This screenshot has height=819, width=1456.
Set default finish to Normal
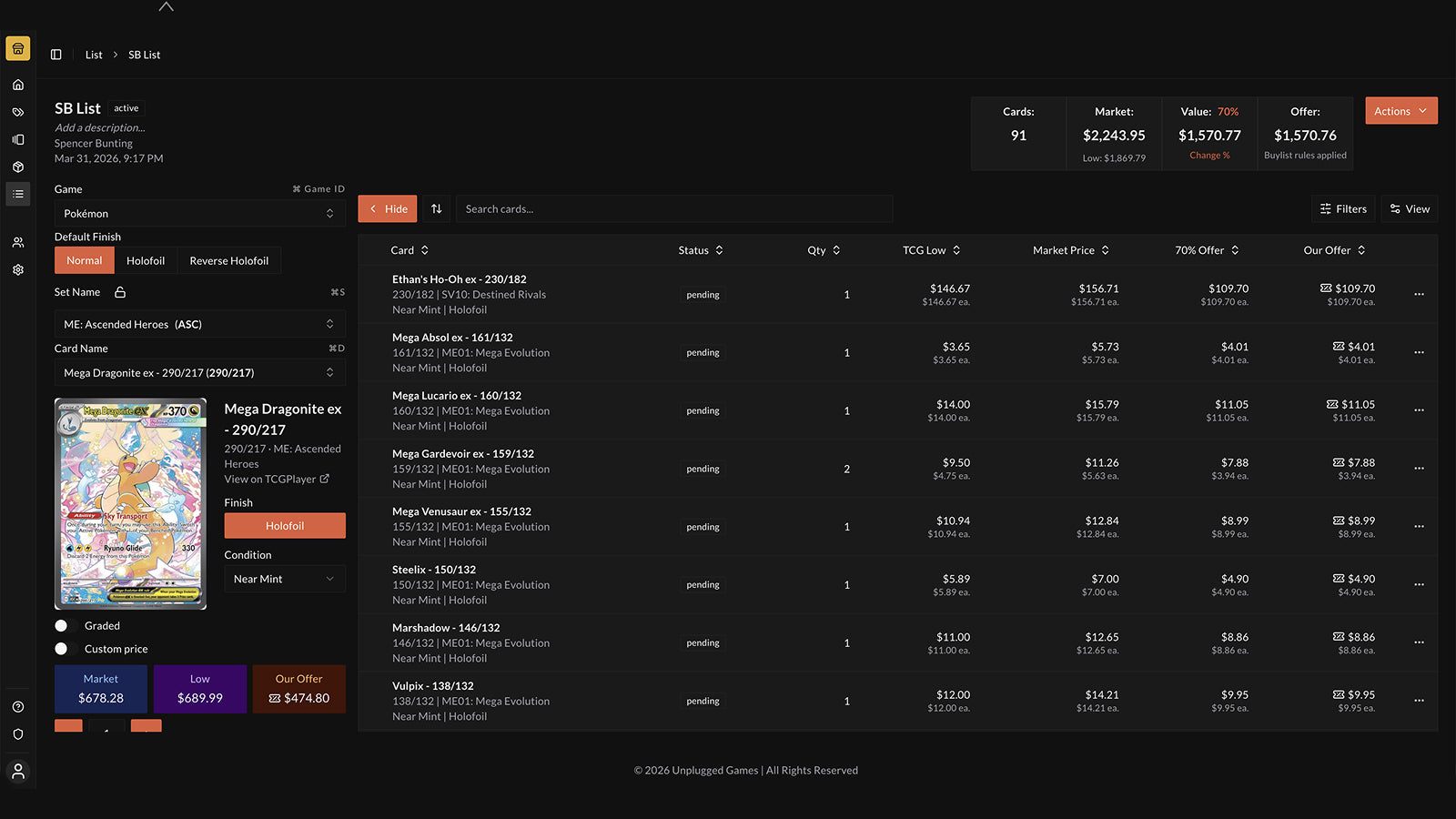85,260
